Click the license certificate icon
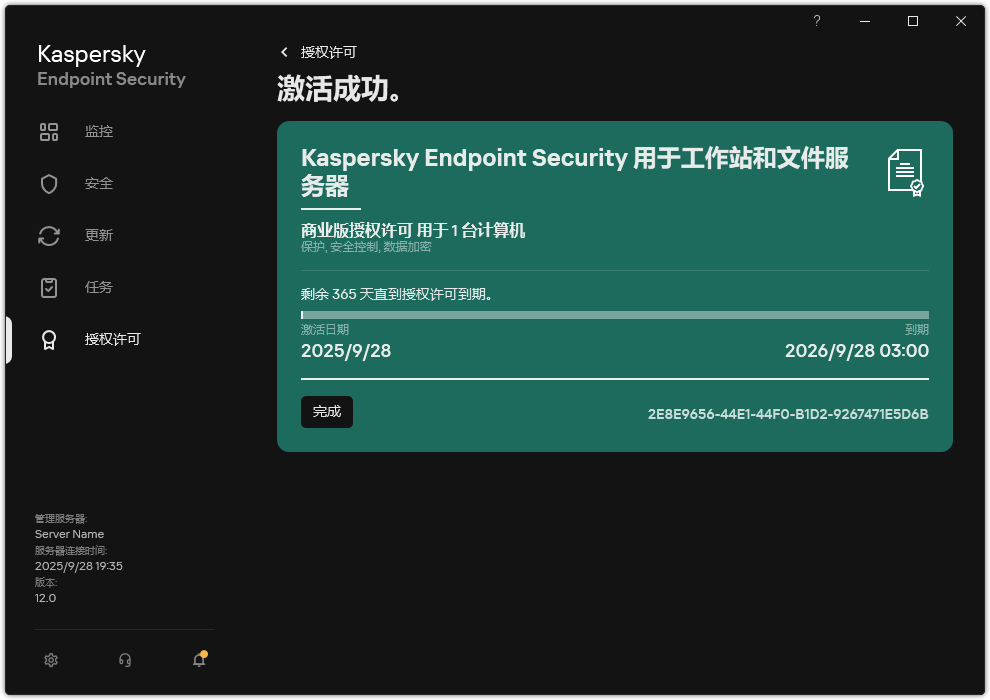990x700 pixels. point(905,173)
